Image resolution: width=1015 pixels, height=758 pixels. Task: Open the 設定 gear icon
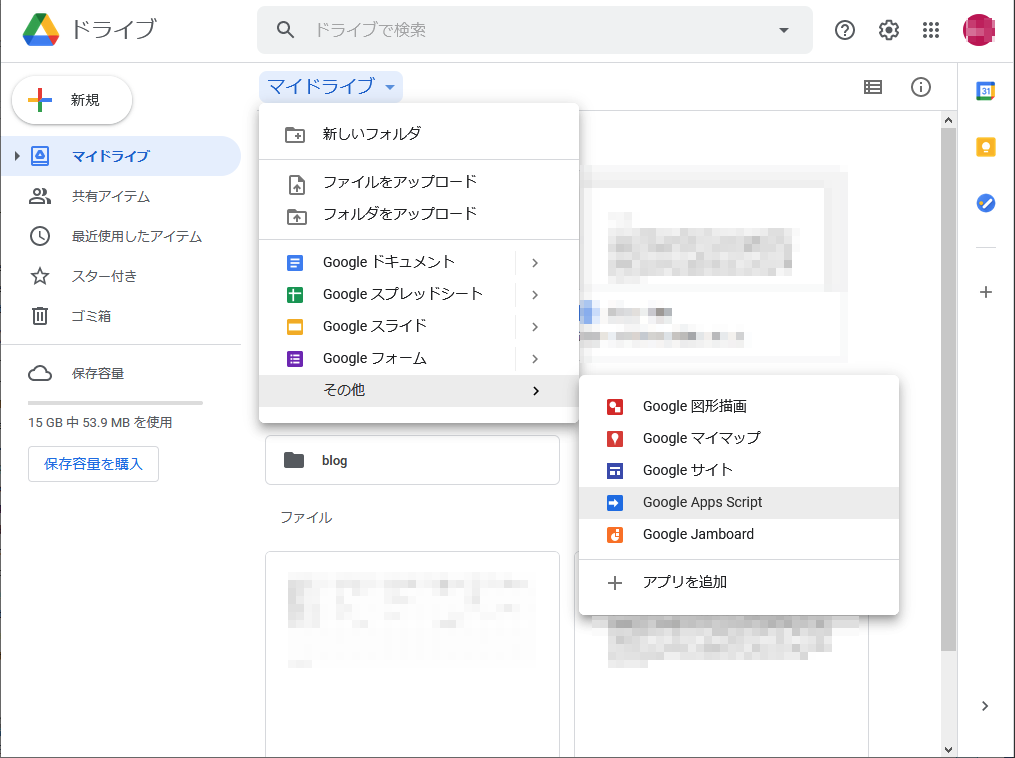888,30
